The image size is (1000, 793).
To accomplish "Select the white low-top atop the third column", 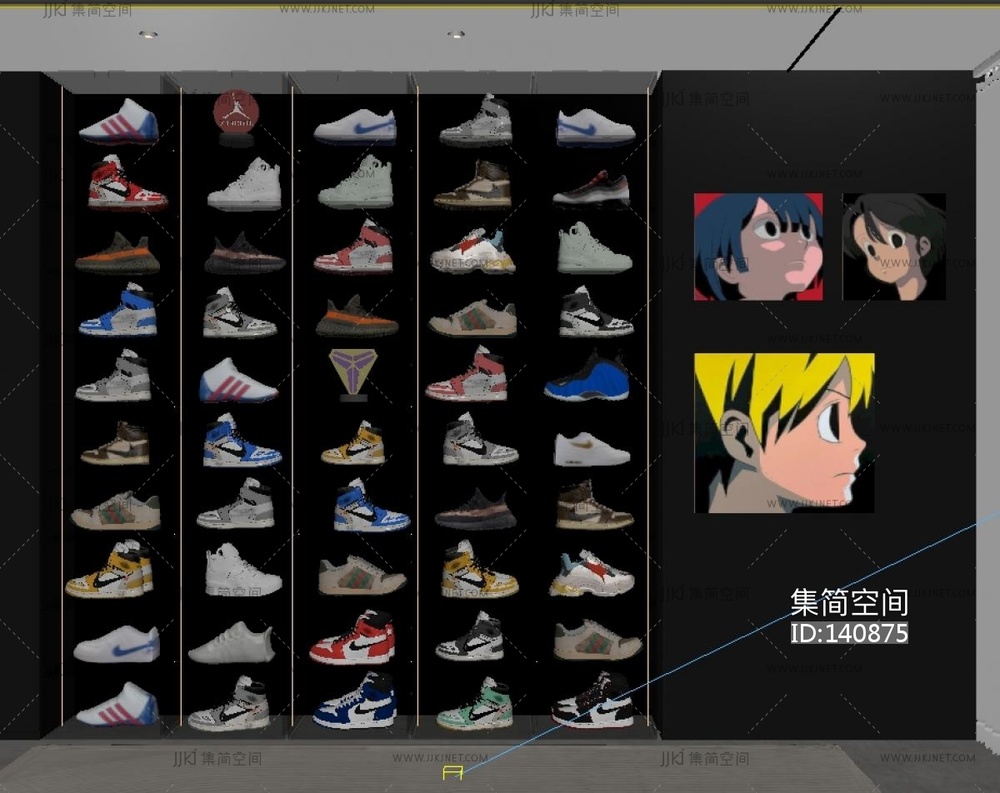I will [355, 126].
